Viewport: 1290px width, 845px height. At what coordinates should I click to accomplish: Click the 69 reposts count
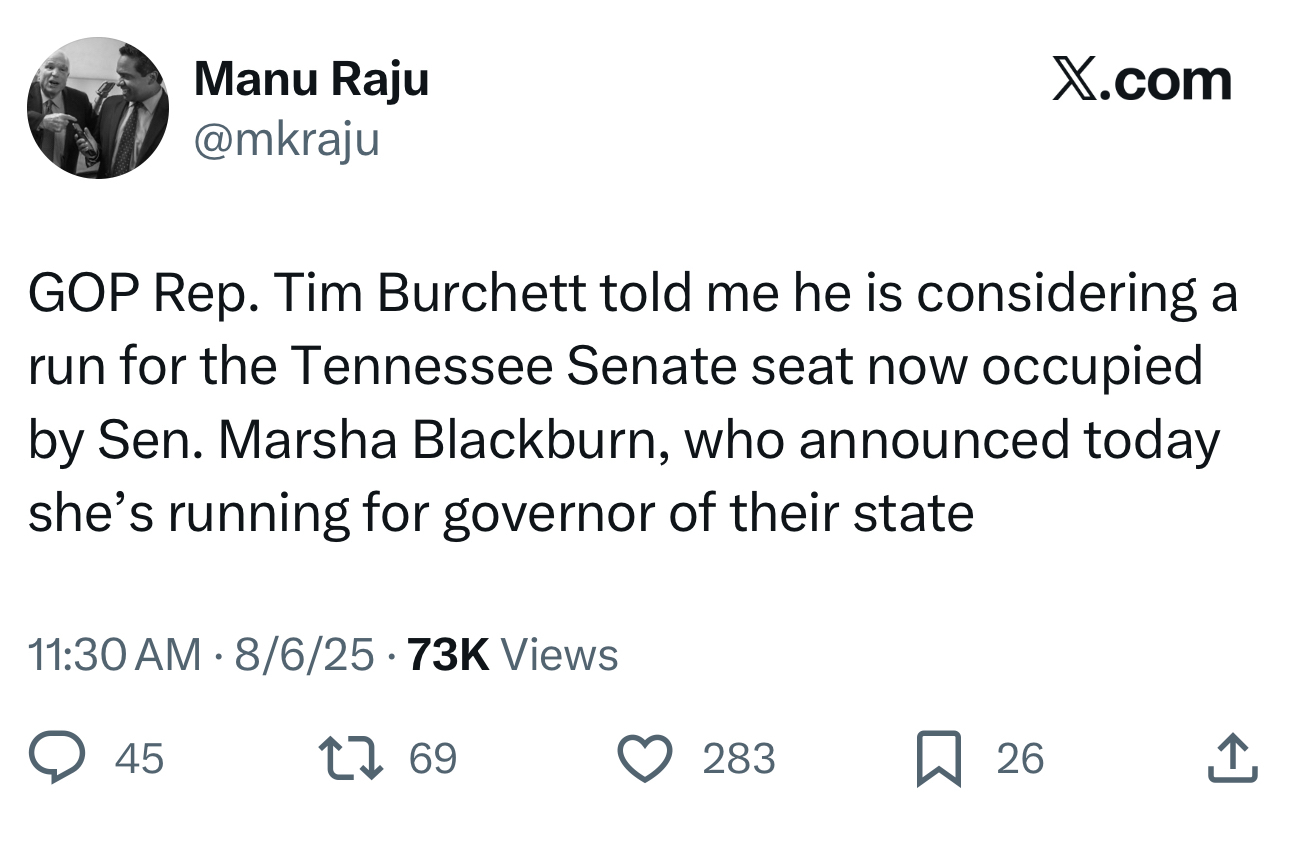coord(433,758)
